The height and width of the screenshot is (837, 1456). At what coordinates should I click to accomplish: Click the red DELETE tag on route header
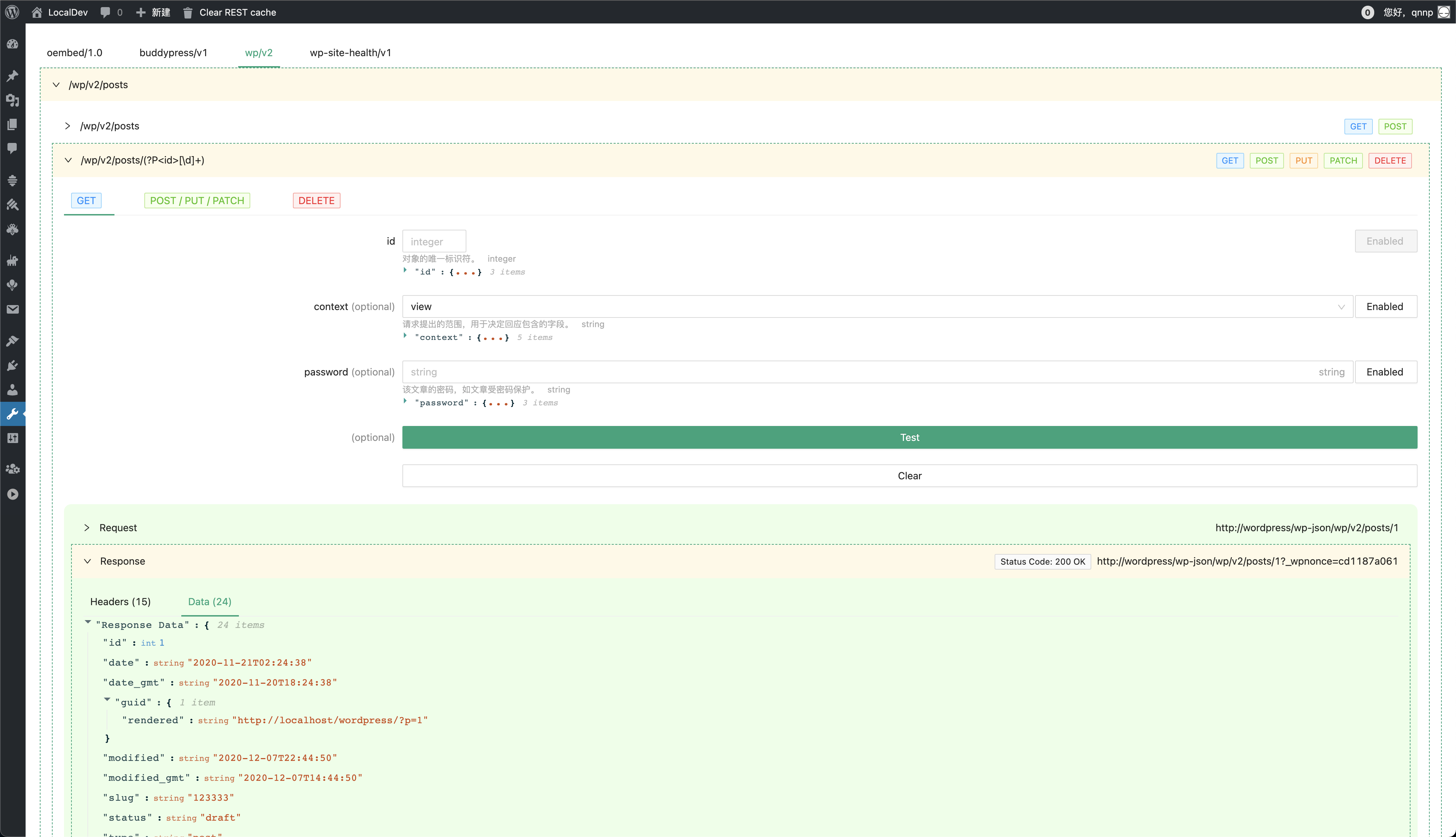[1390, 160]
